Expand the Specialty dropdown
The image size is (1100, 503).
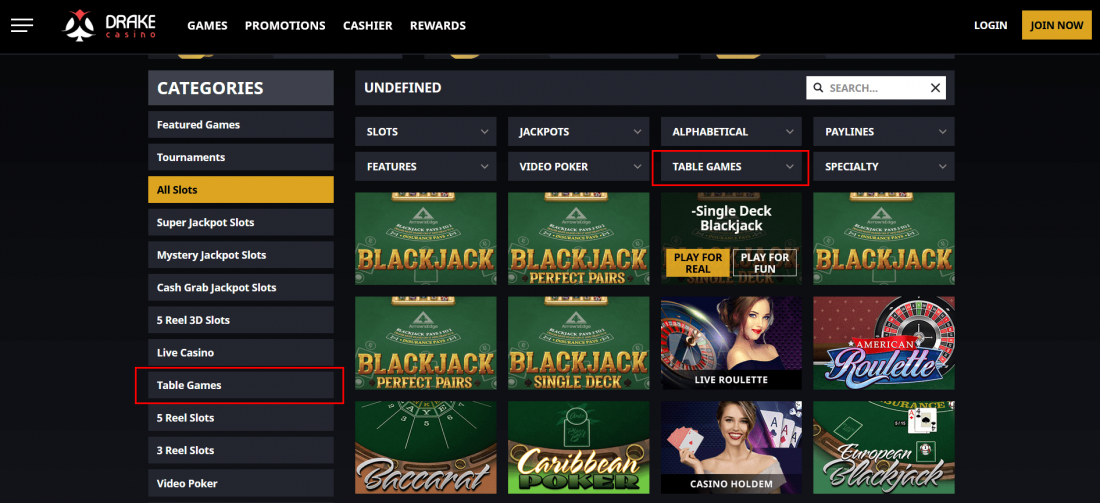coord(884,167)
